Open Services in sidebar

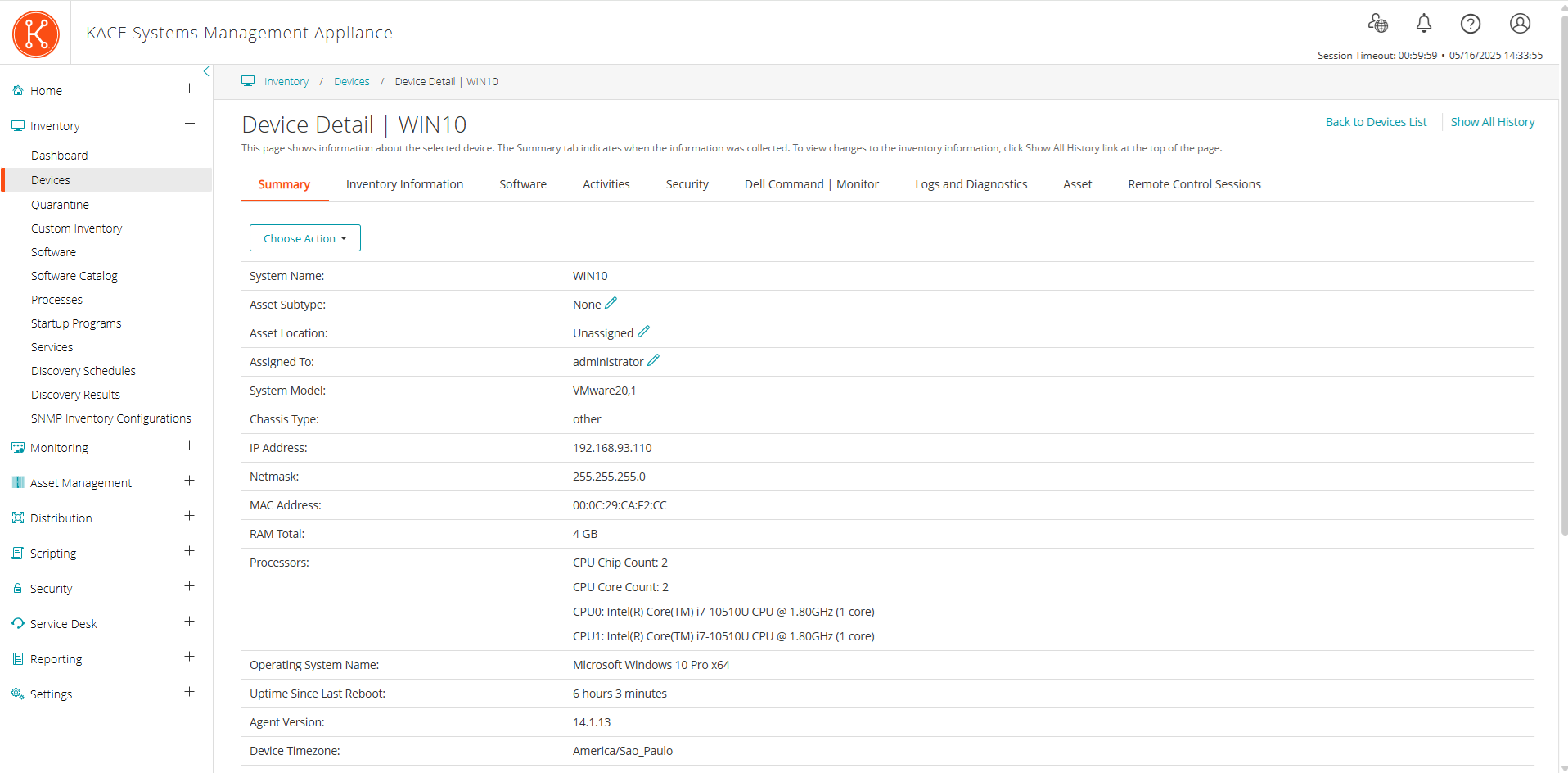click(x=52, y=347)
